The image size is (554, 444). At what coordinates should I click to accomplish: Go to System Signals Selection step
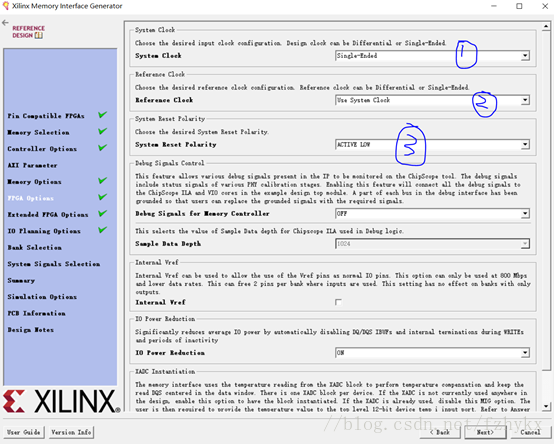click(x=53, y=264)
